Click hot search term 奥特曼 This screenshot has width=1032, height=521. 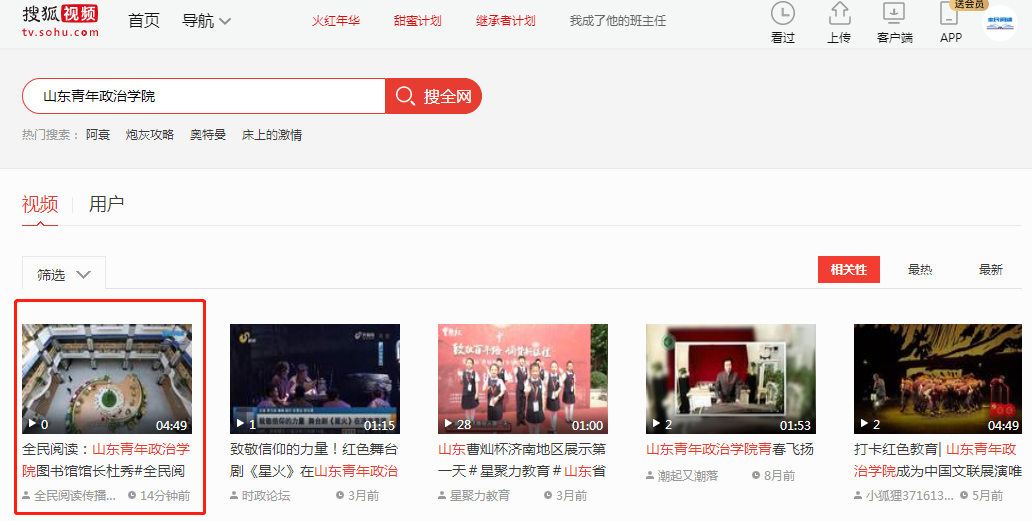click(208, 135)
